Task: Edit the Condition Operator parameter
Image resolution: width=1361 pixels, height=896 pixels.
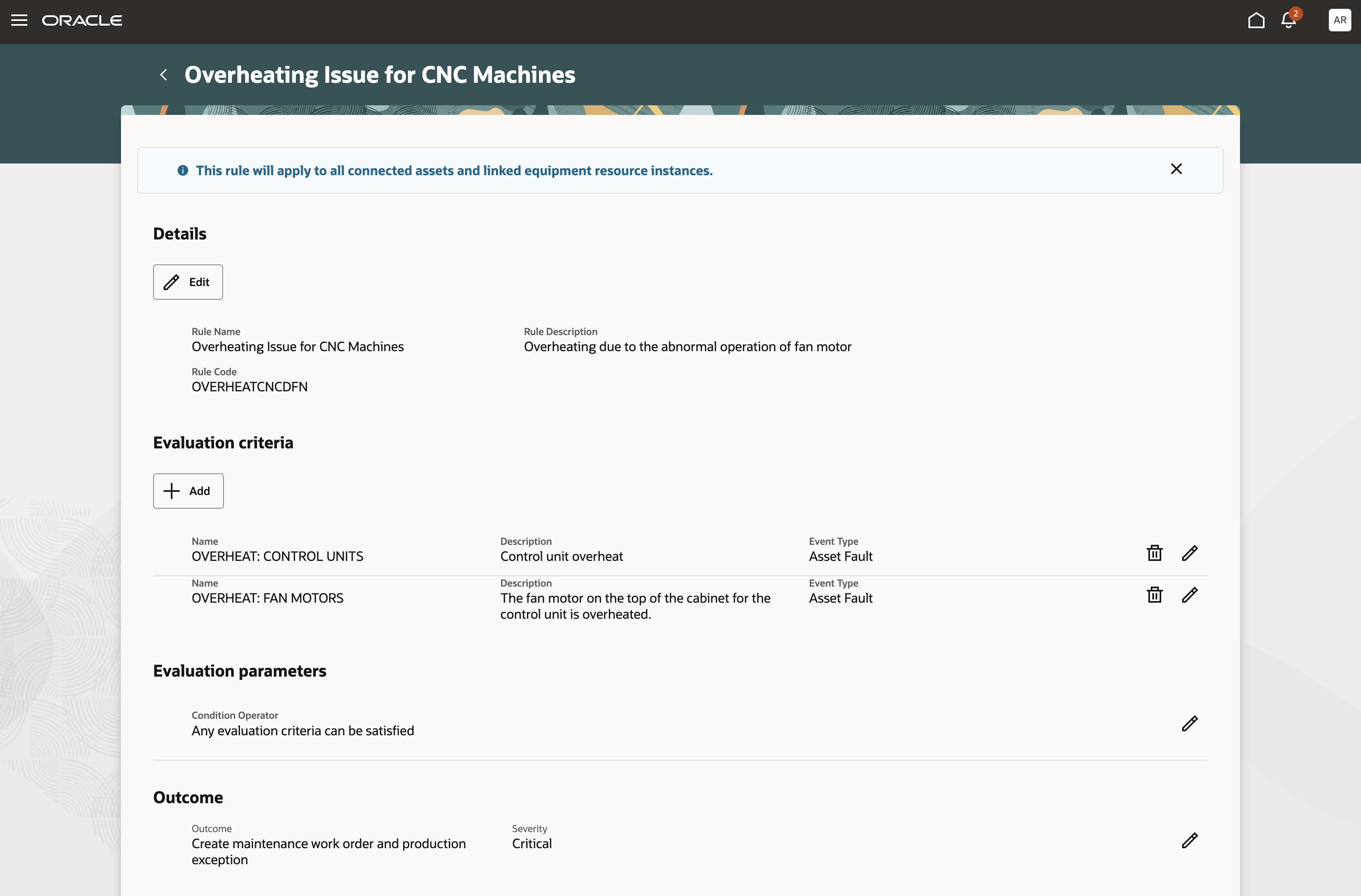Action: click(x=1189, y=723)
